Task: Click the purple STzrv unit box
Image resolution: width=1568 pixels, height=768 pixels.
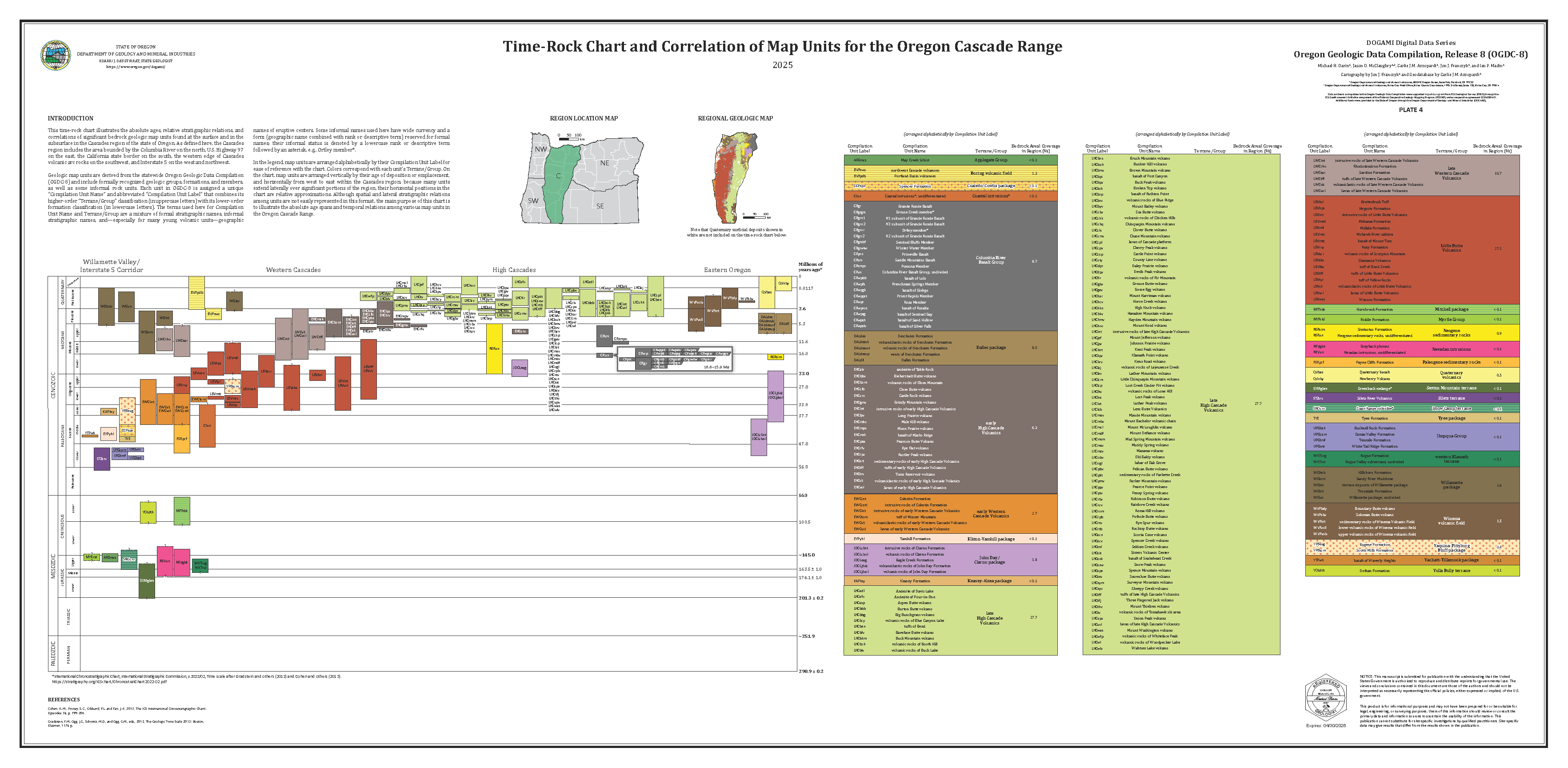Action: click(102, 459)
